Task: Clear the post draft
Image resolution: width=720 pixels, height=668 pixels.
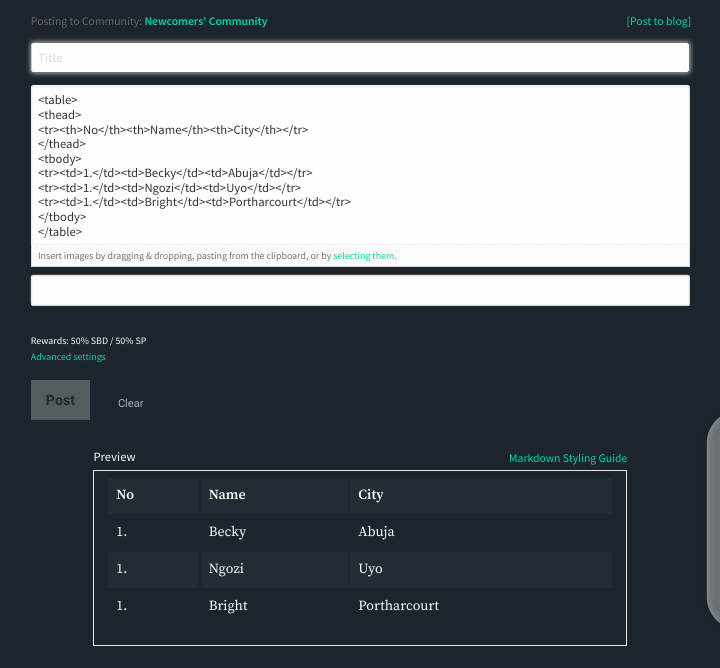Action: 131,403
